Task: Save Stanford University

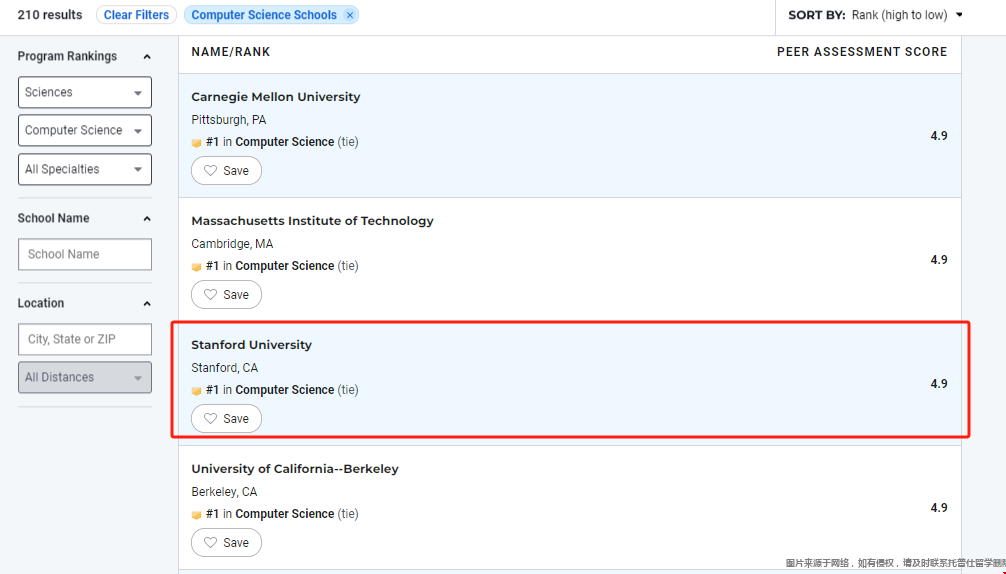Action: (226, 418)
